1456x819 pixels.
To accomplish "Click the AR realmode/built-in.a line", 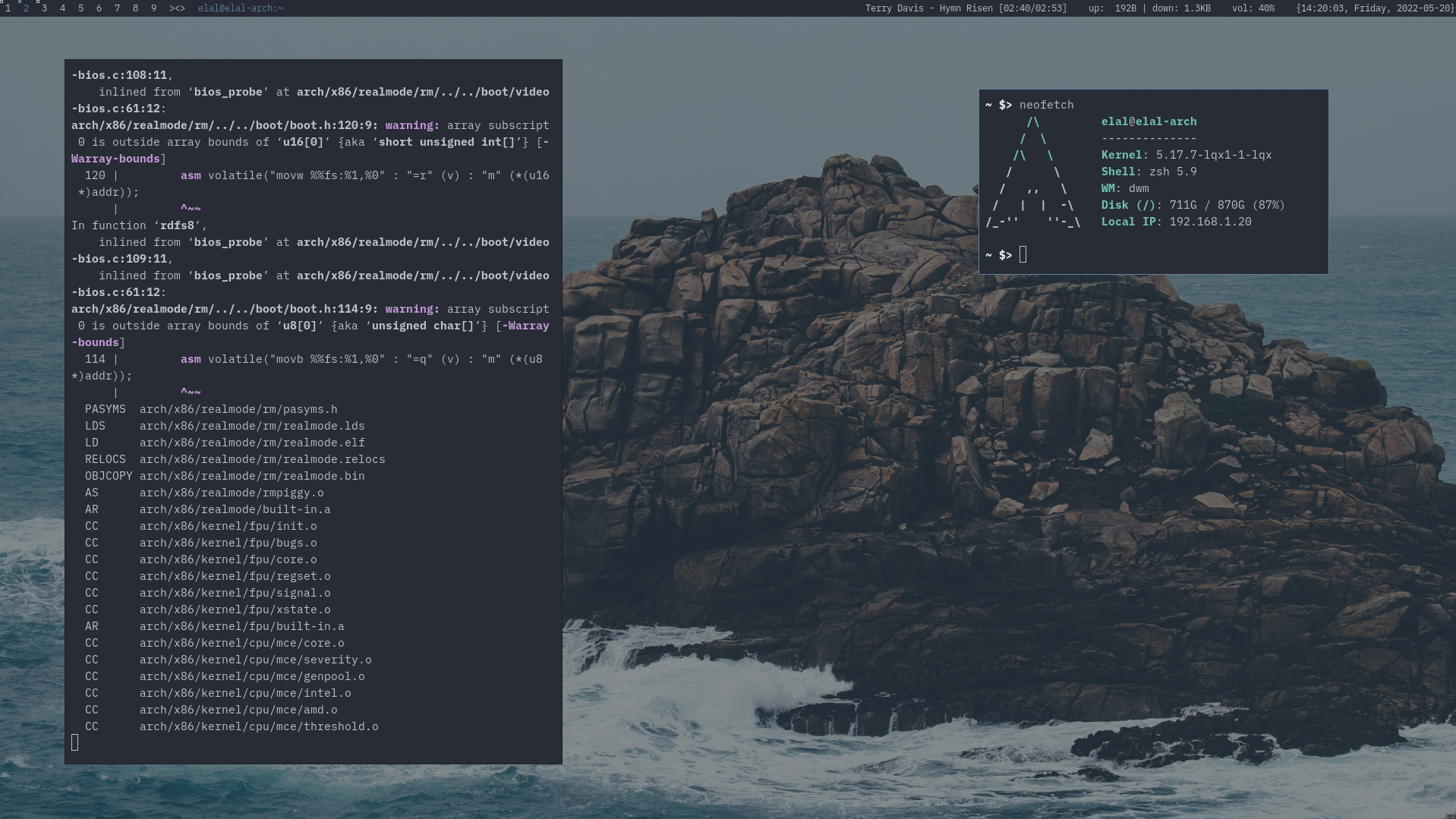I will point(207,509).
